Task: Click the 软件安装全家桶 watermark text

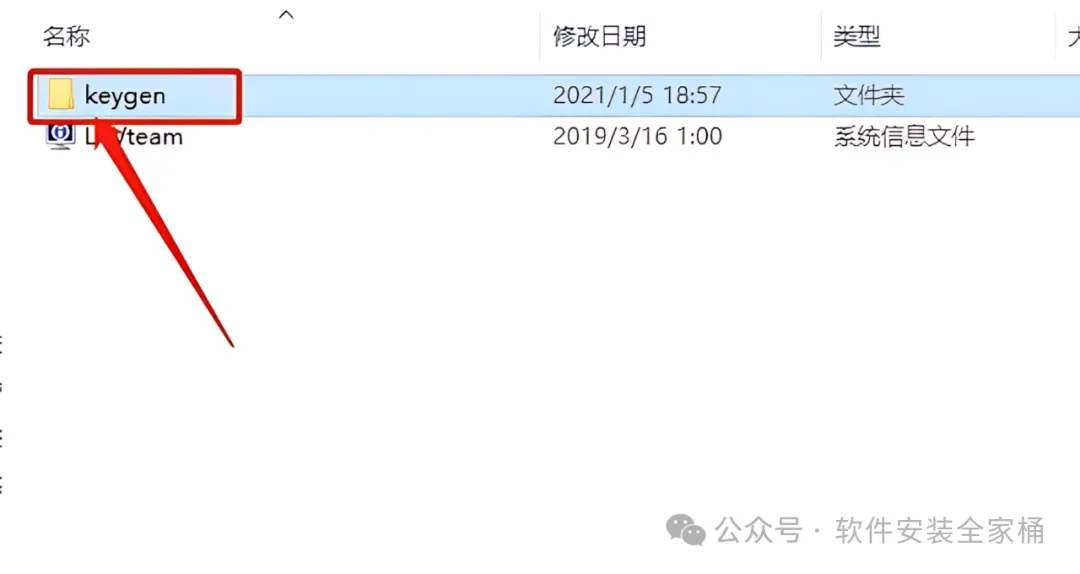Action: tap(939, 531)
